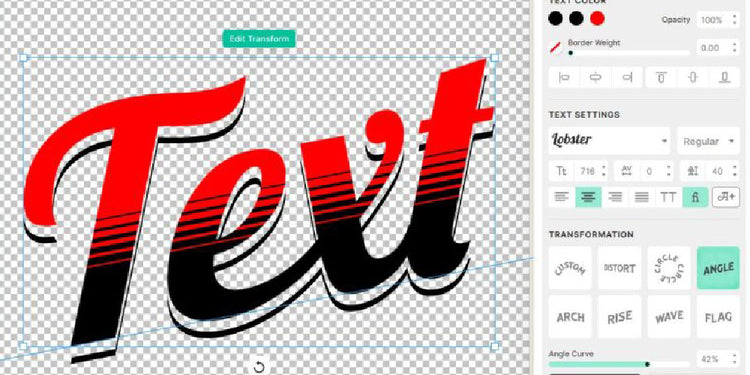
Task: Toggle the ligatures fi option
Action: coord(695,197)
